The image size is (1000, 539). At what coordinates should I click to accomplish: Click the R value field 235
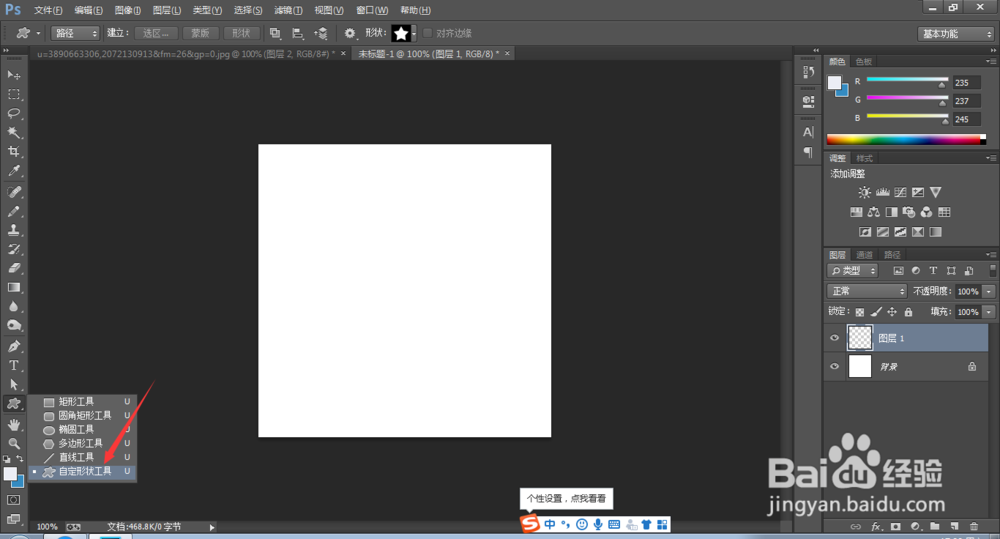[x=966, y=82]
